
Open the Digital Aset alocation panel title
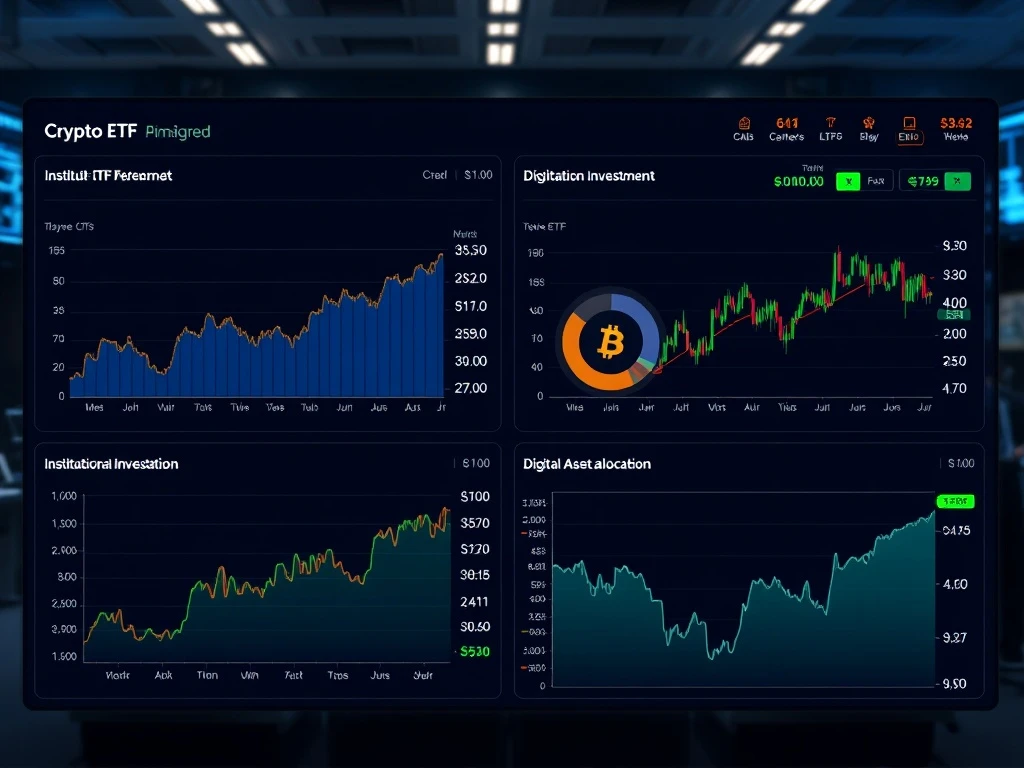click(586, 464)
